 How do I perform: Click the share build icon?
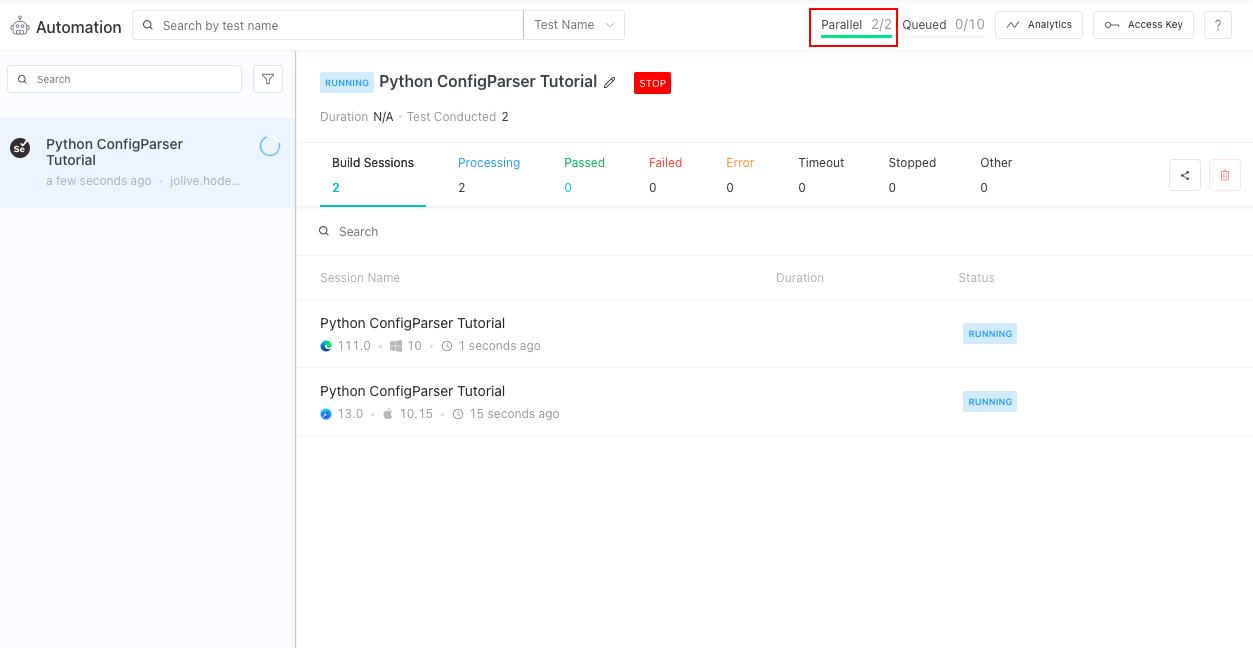(x=1185, y=175)
